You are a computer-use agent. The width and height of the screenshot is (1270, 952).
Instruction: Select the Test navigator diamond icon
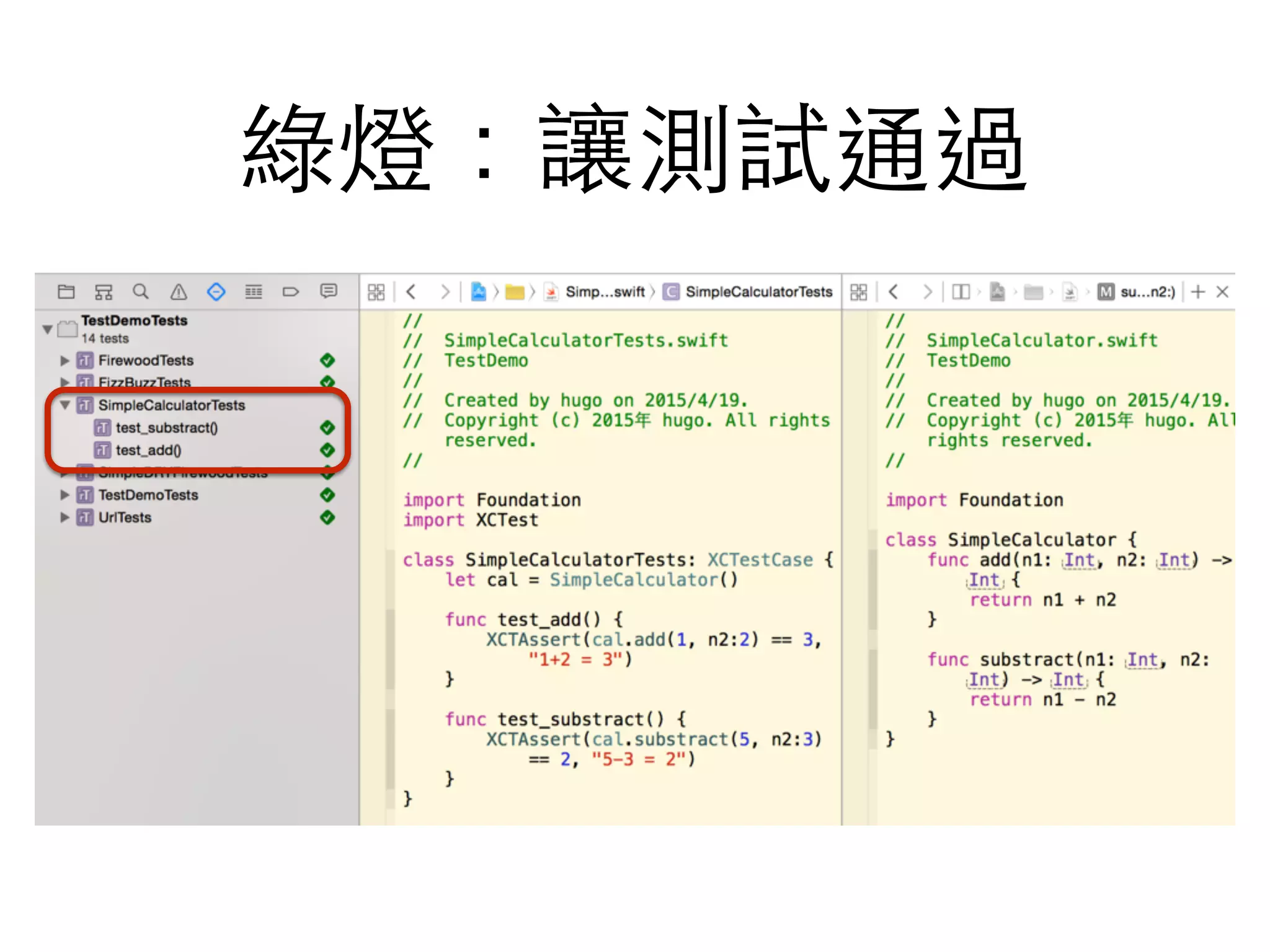(x=216, y=291)
